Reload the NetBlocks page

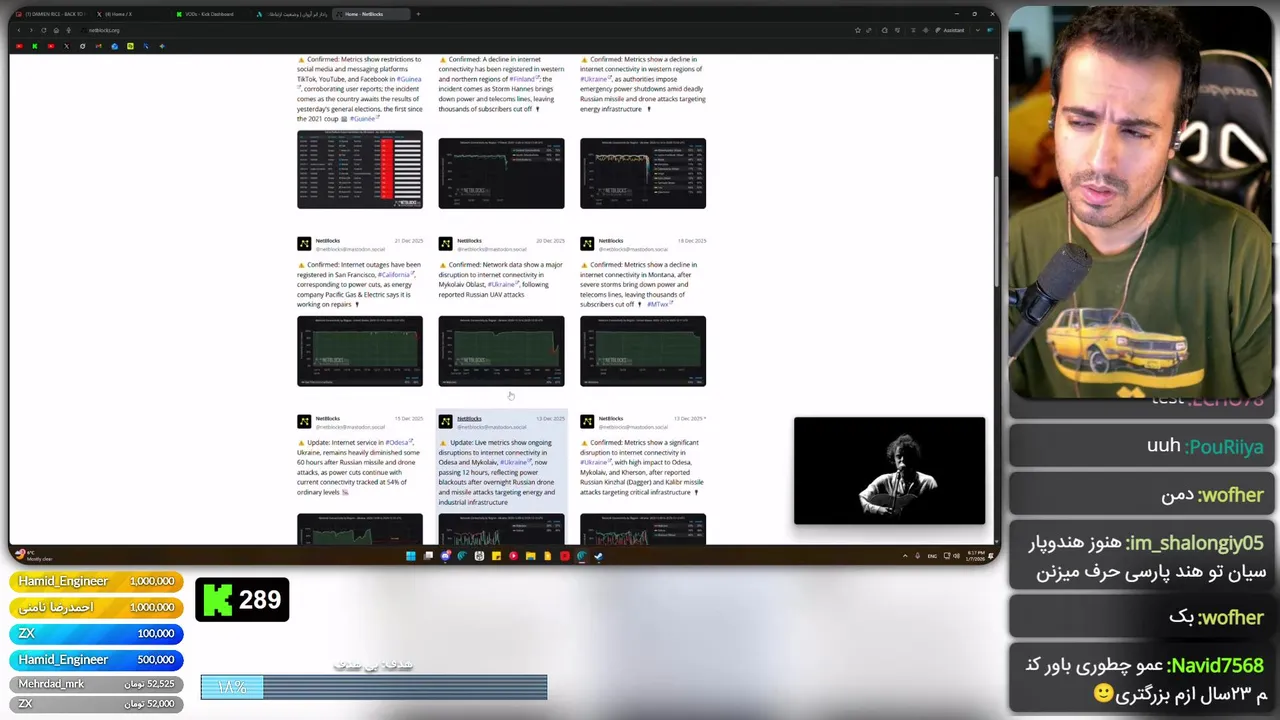(x=44, y=30)
